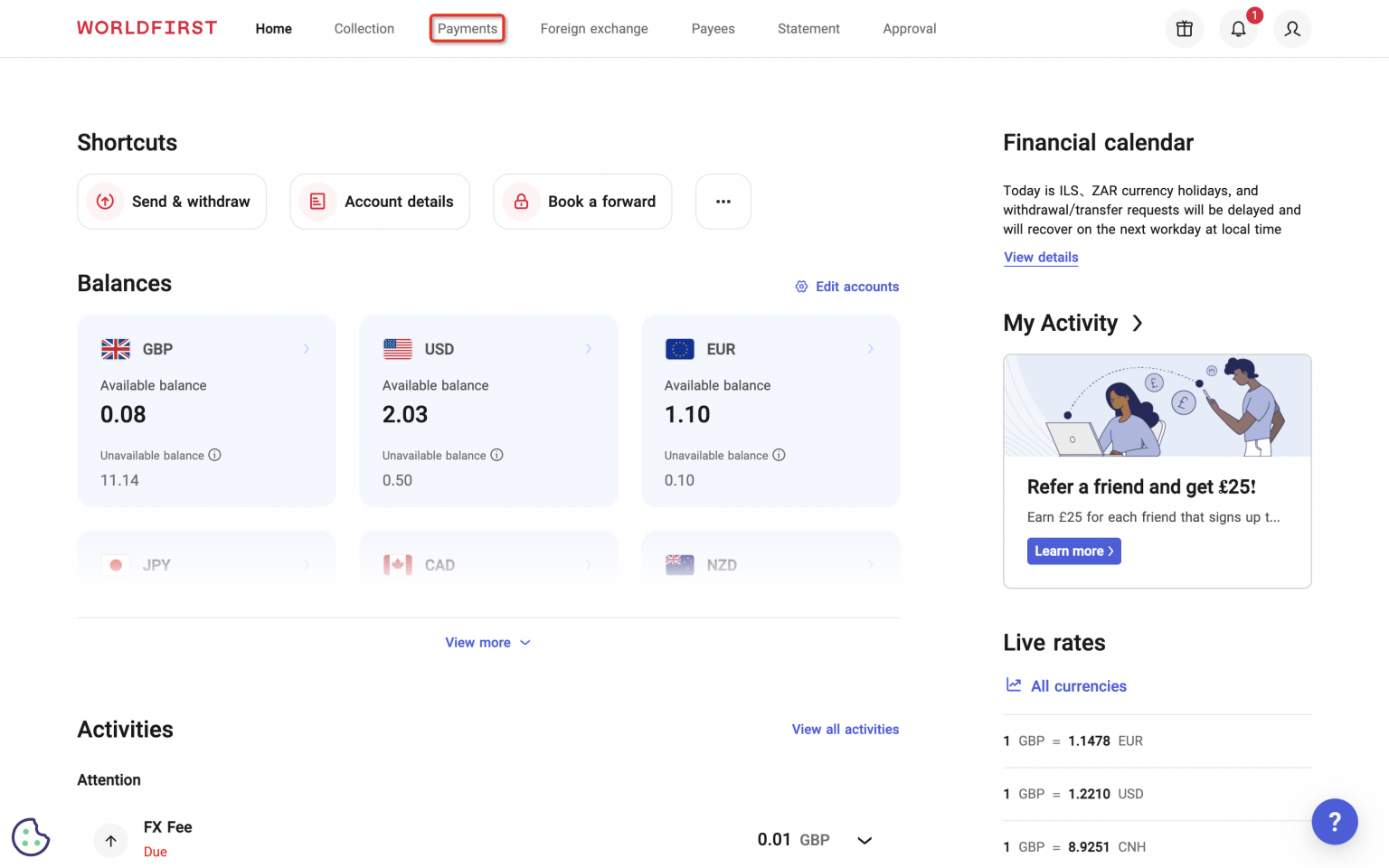Open the more shortcuts ellipsis
1389x868 pixels.
tap(723, 201)
